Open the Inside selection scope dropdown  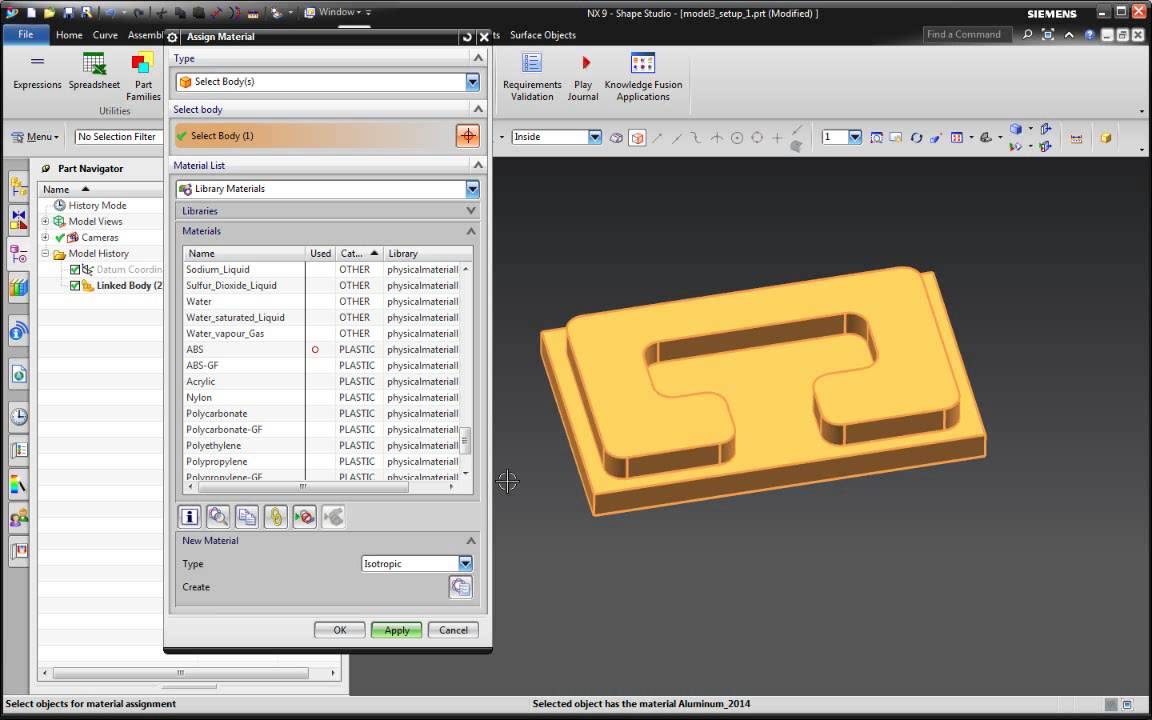coord(595,137)
